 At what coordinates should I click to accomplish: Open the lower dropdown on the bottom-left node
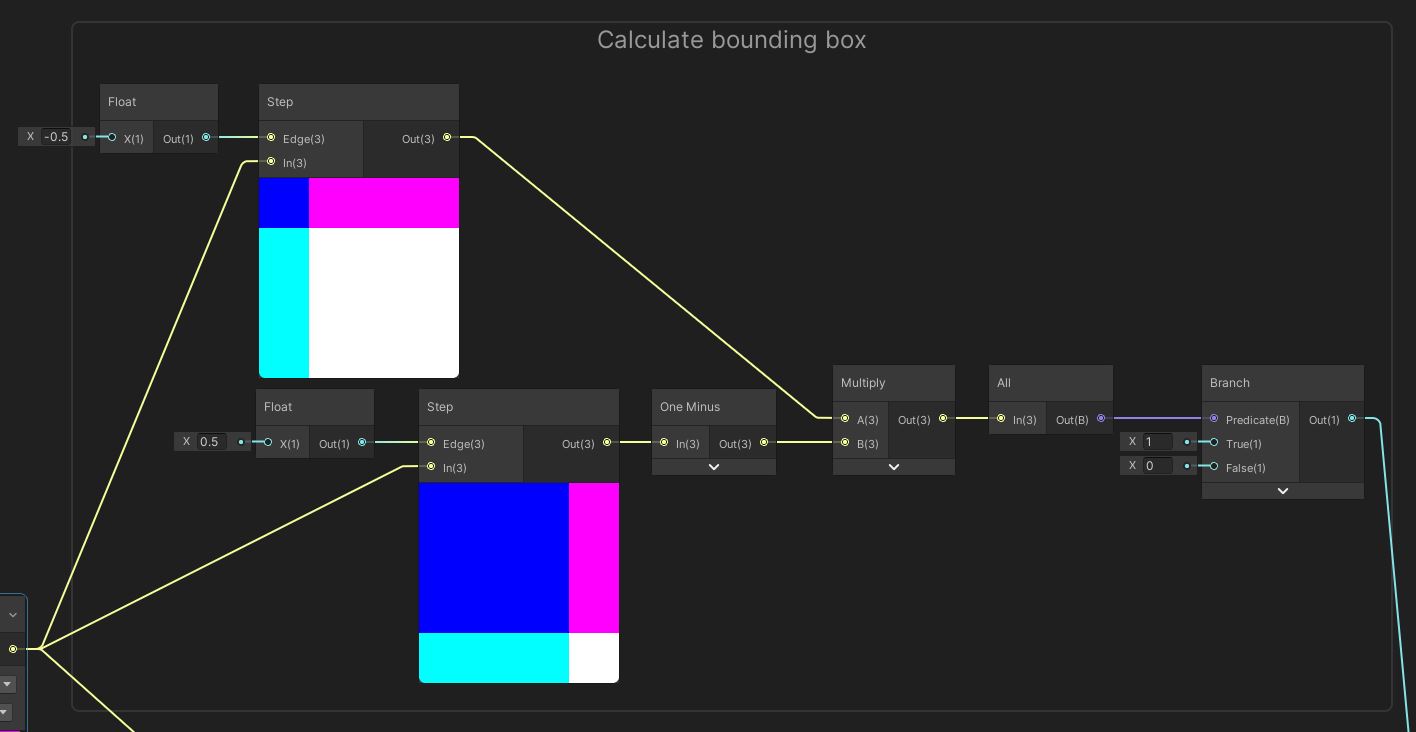pyautogui.click(x=7, y=713)
